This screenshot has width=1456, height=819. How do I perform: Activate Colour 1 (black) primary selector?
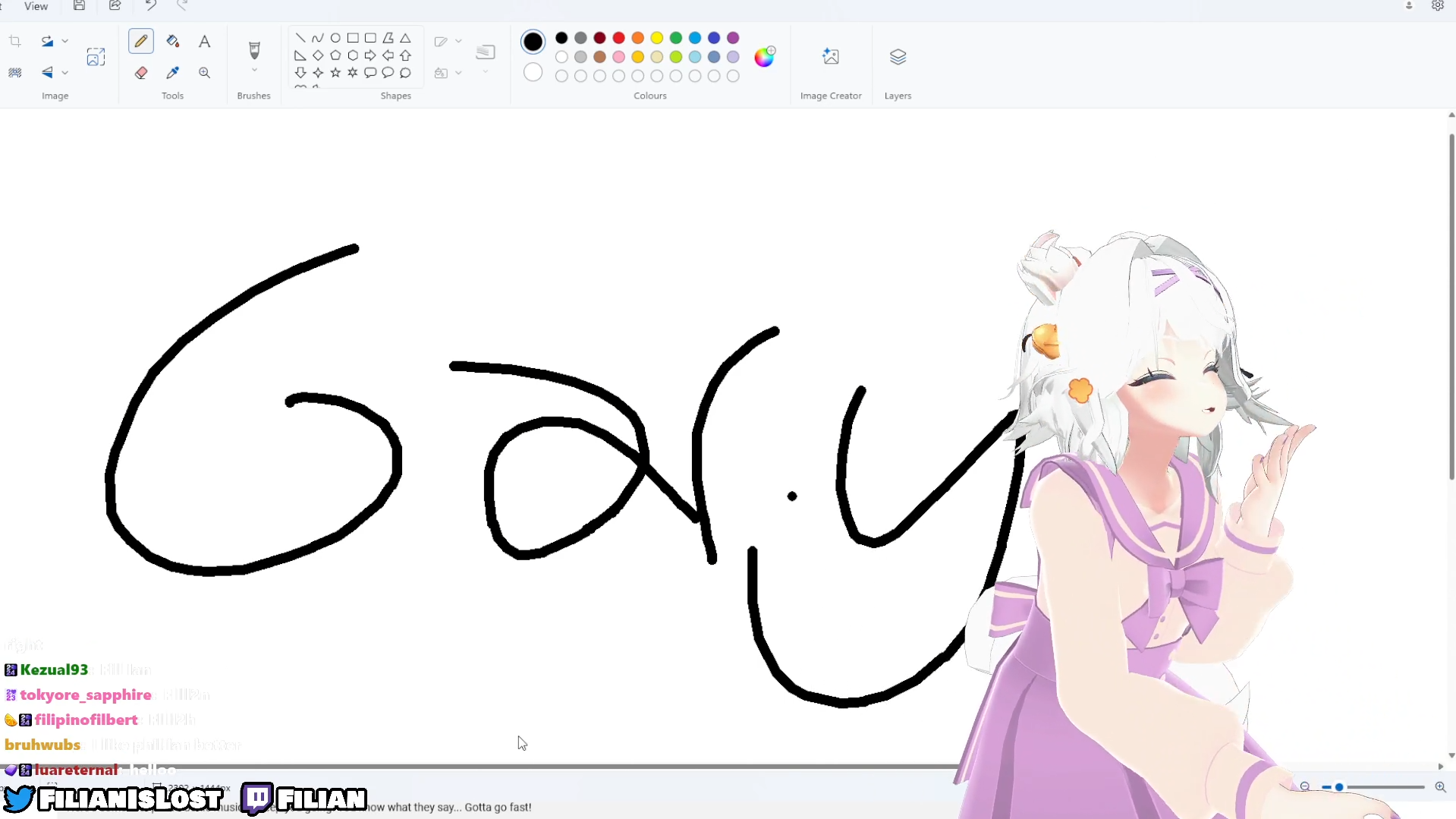[x=533, y=42]
